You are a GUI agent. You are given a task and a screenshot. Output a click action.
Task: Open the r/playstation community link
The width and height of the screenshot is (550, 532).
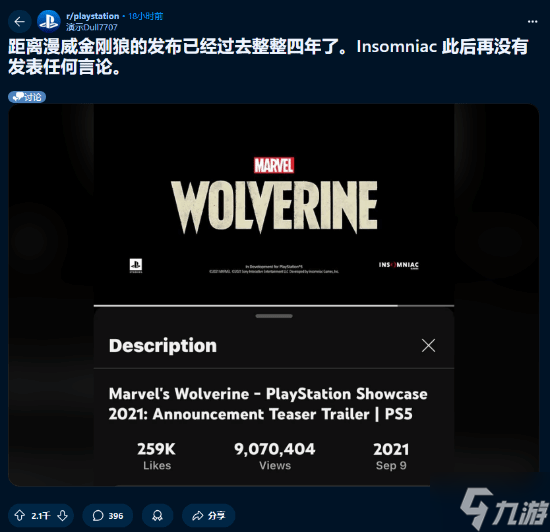(x=93, y=16)
